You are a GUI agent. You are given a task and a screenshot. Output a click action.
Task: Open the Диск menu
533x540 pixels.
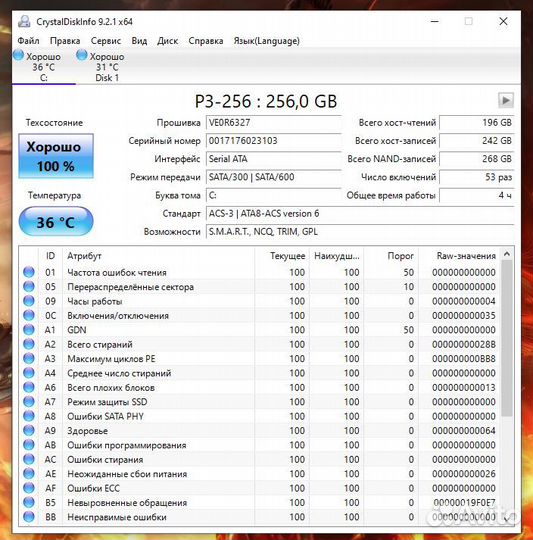(x=167, y=41)
